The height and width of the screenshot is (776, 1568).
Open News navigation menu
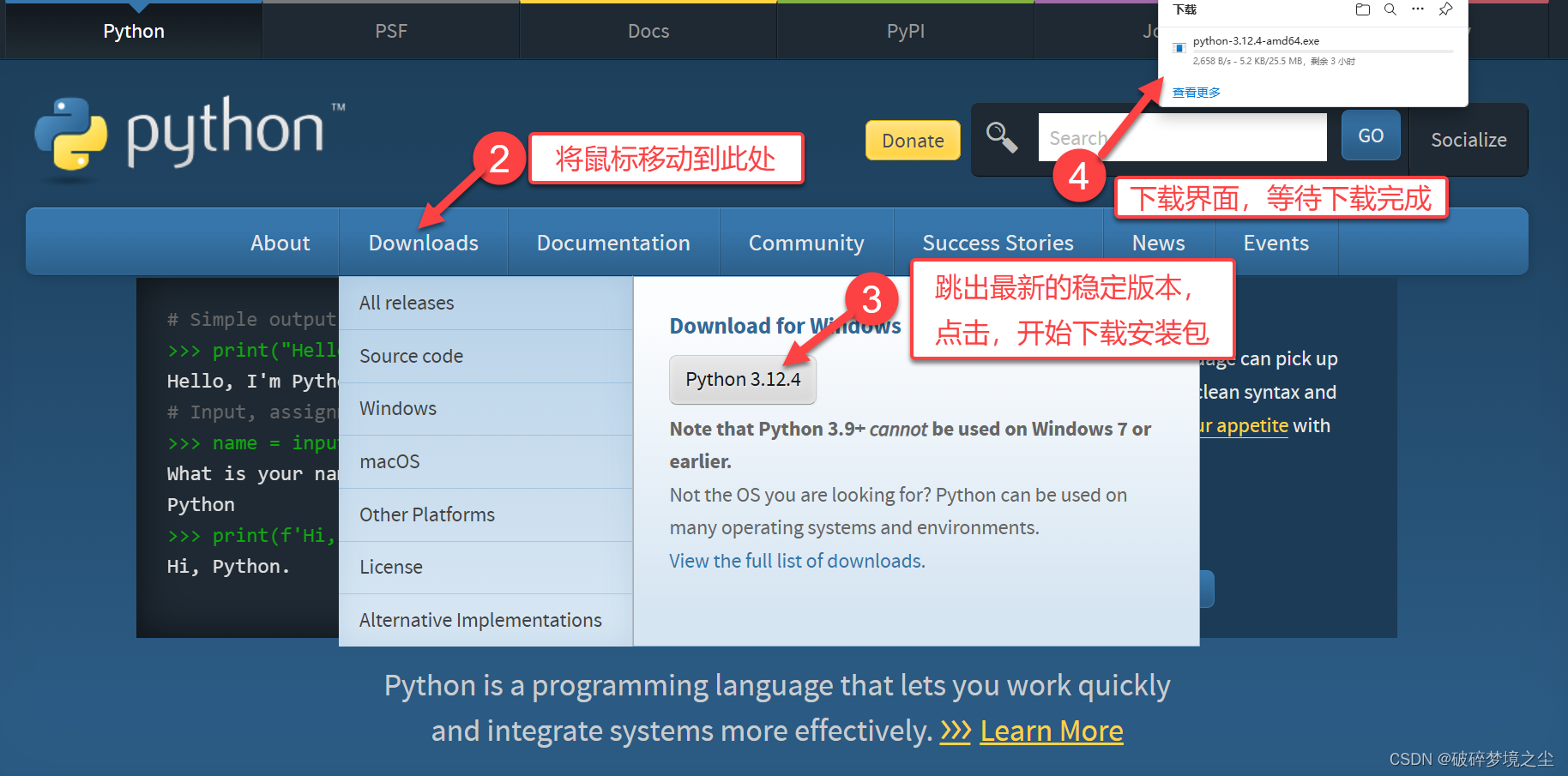1158,243
